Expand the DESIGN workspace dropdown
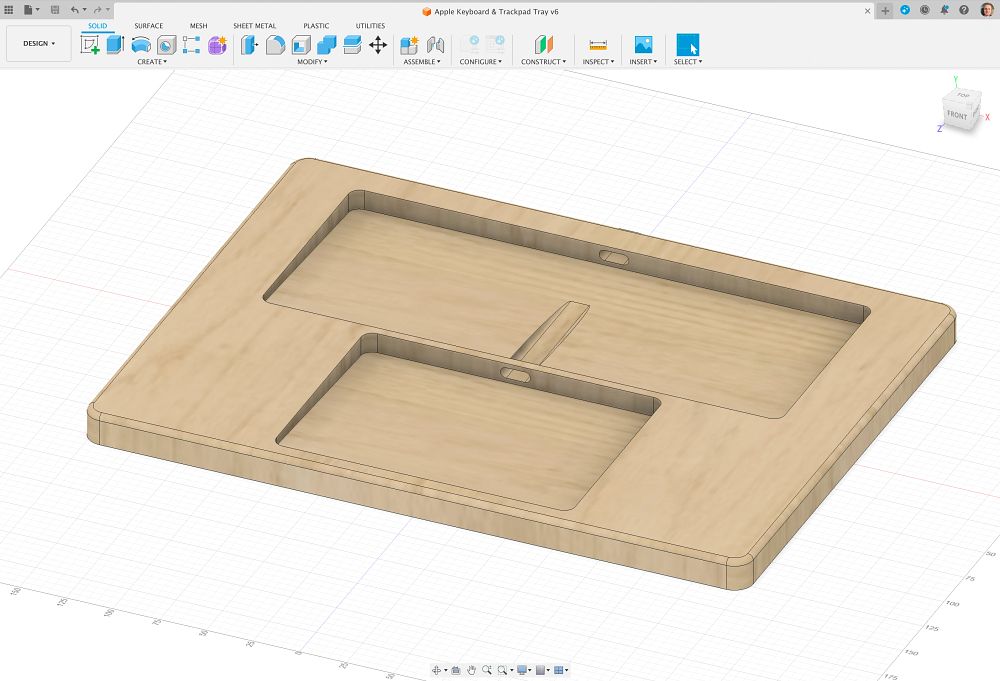The height and width of the screenshot is (681, 1000). tap(39, 44)
